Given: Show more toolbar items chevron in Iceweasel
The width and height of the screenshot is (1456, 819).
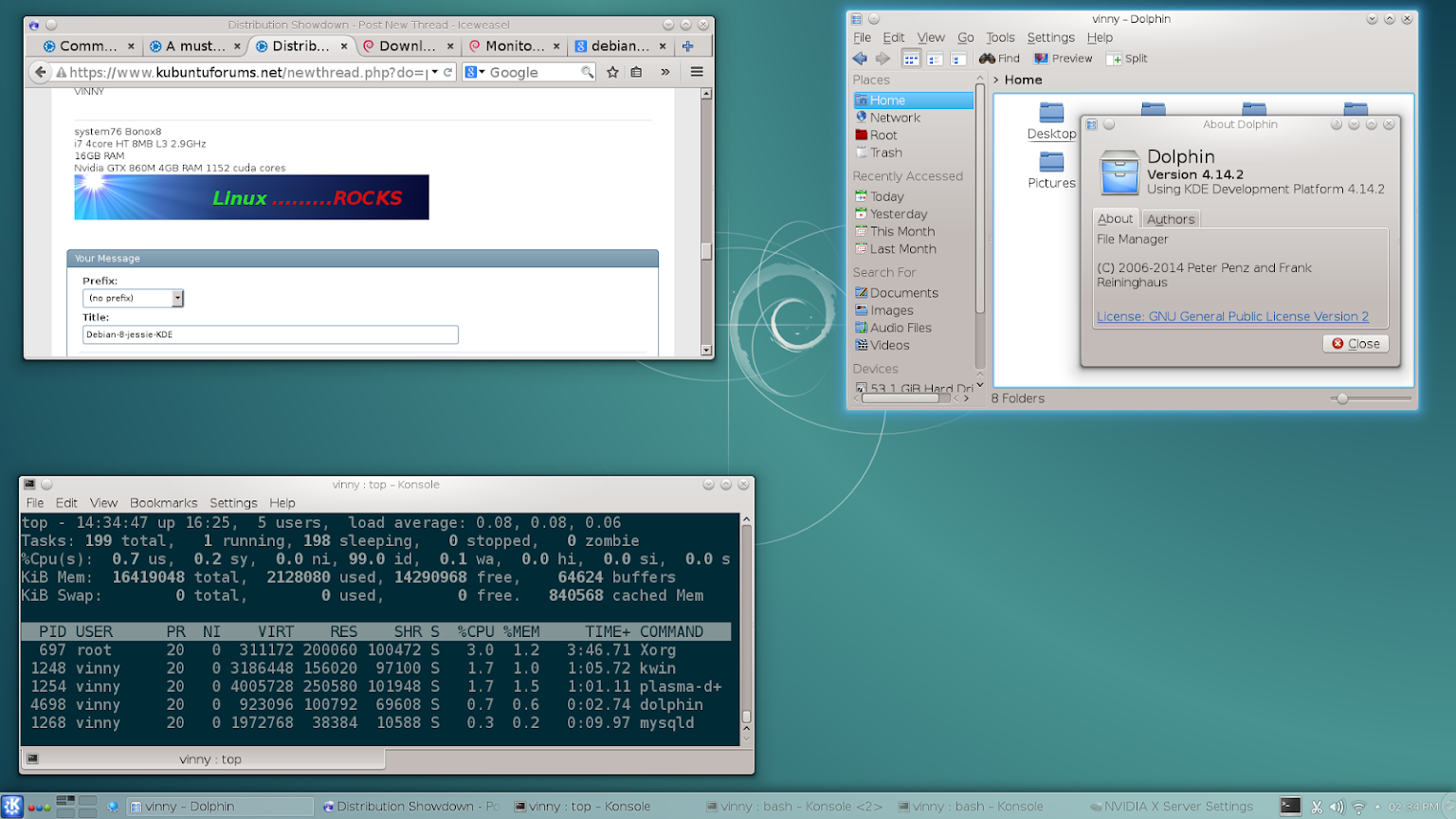Looking at the screenshot, I should pyautogui.click(x=665, y=72).
